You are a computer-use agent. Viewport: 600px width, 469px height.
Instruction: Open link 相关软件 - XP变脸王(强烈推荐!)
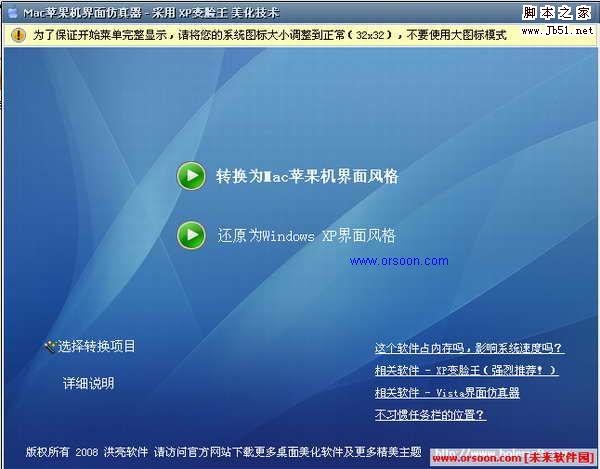click(465, 370)
